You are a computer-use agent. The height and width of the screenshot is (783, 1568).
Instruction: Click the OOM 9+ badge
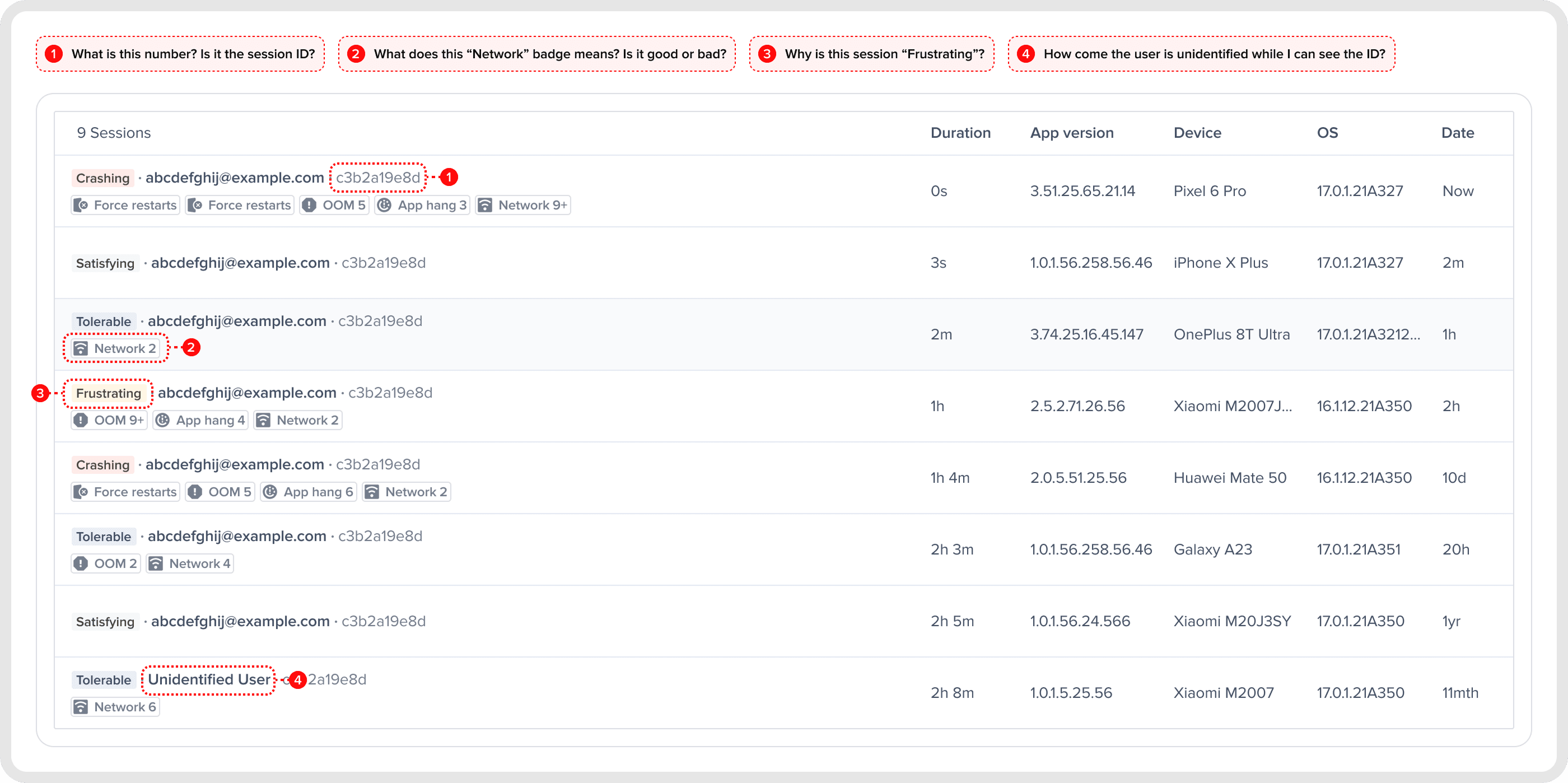[x=110, y=420]
